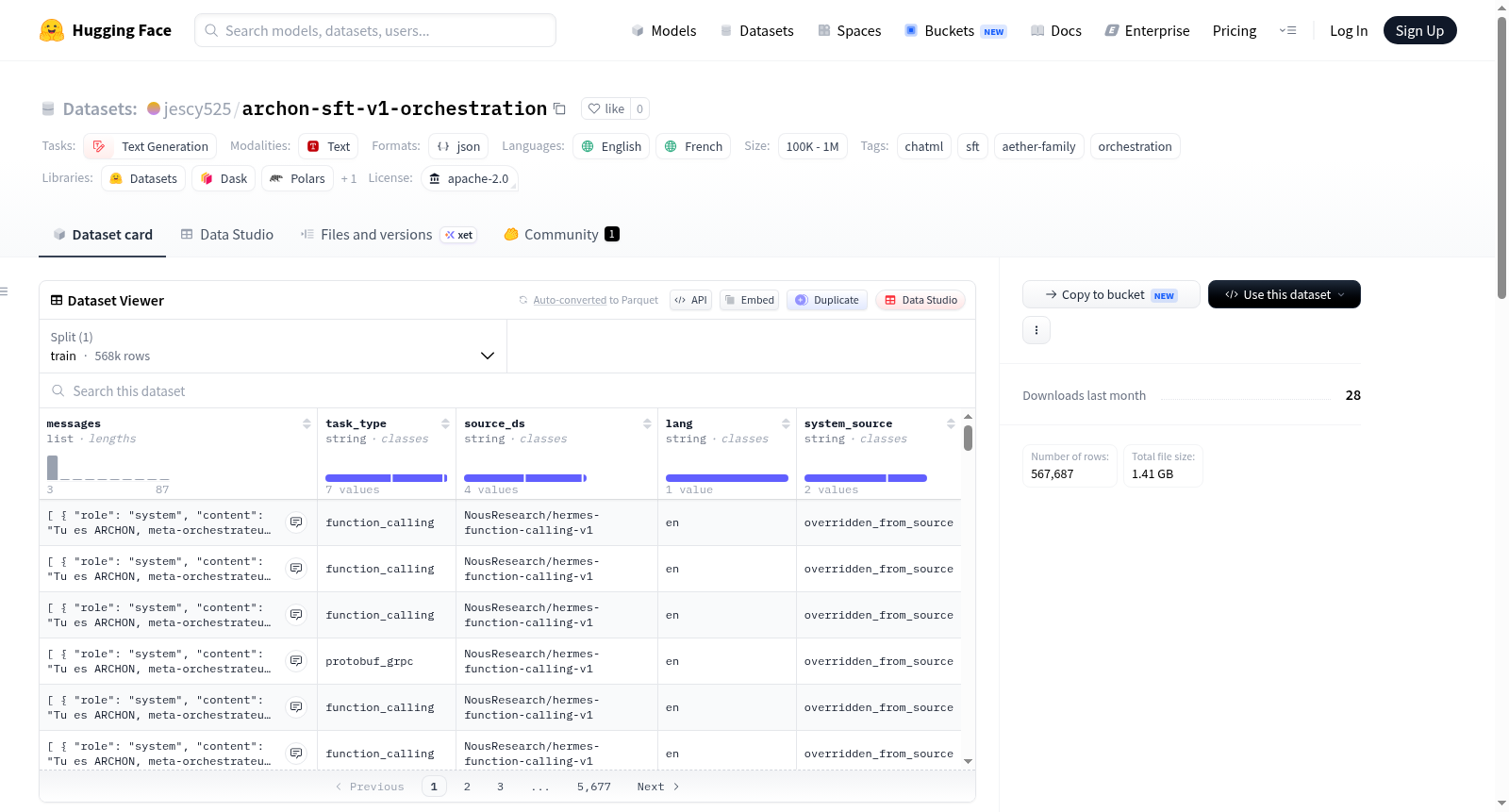This screenshot has width=1509, height=812.
Task: Open the three-dot more options button
Action: tap(1036, 330)
